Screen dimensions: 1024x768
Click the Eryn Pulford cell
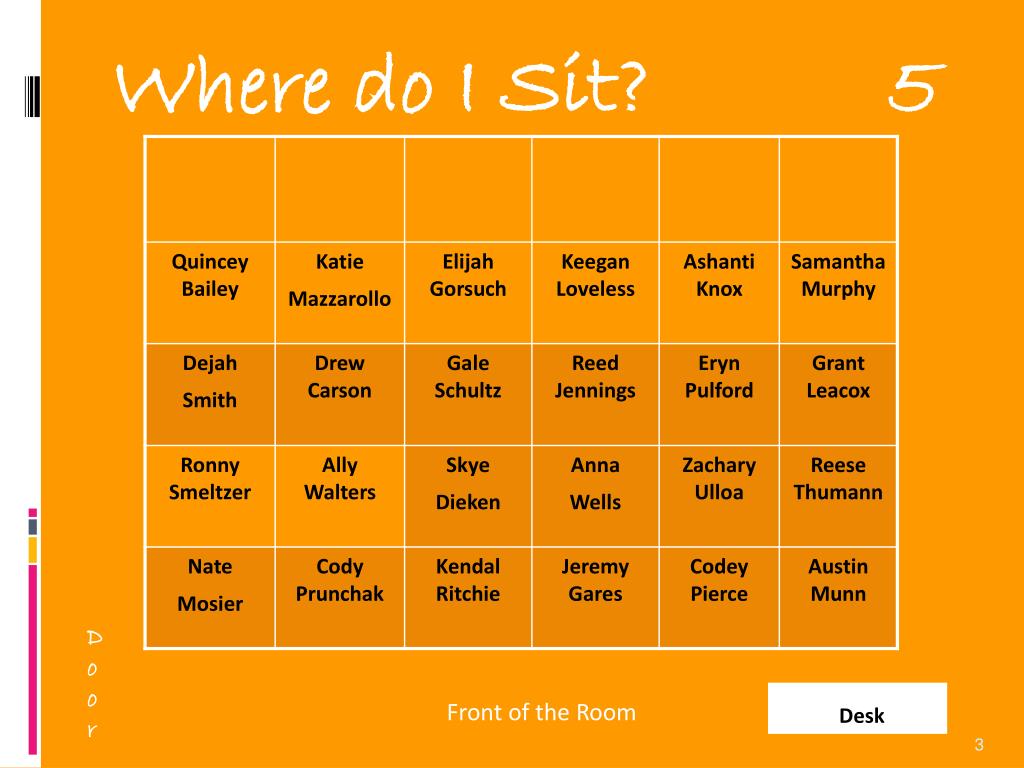[719, 394]
